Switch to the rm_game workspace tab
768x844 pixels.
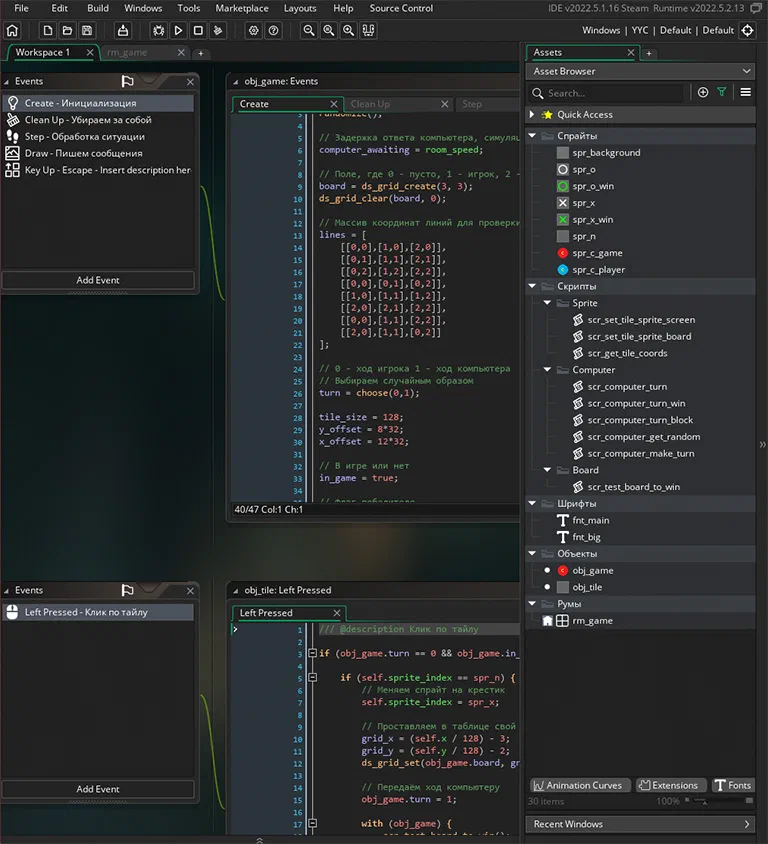(x=127, y=52)
